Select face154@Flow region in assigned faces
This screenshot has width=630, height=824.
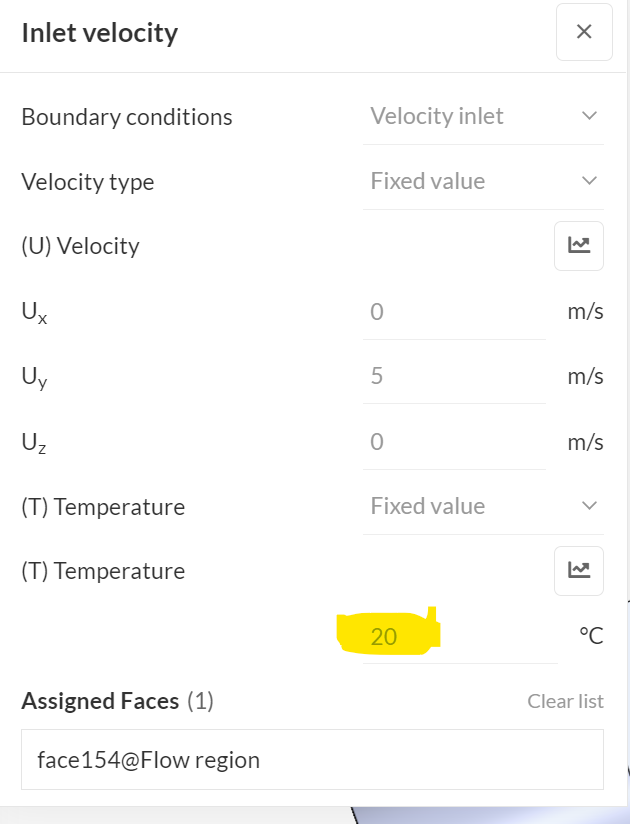(x=148, y=760)
